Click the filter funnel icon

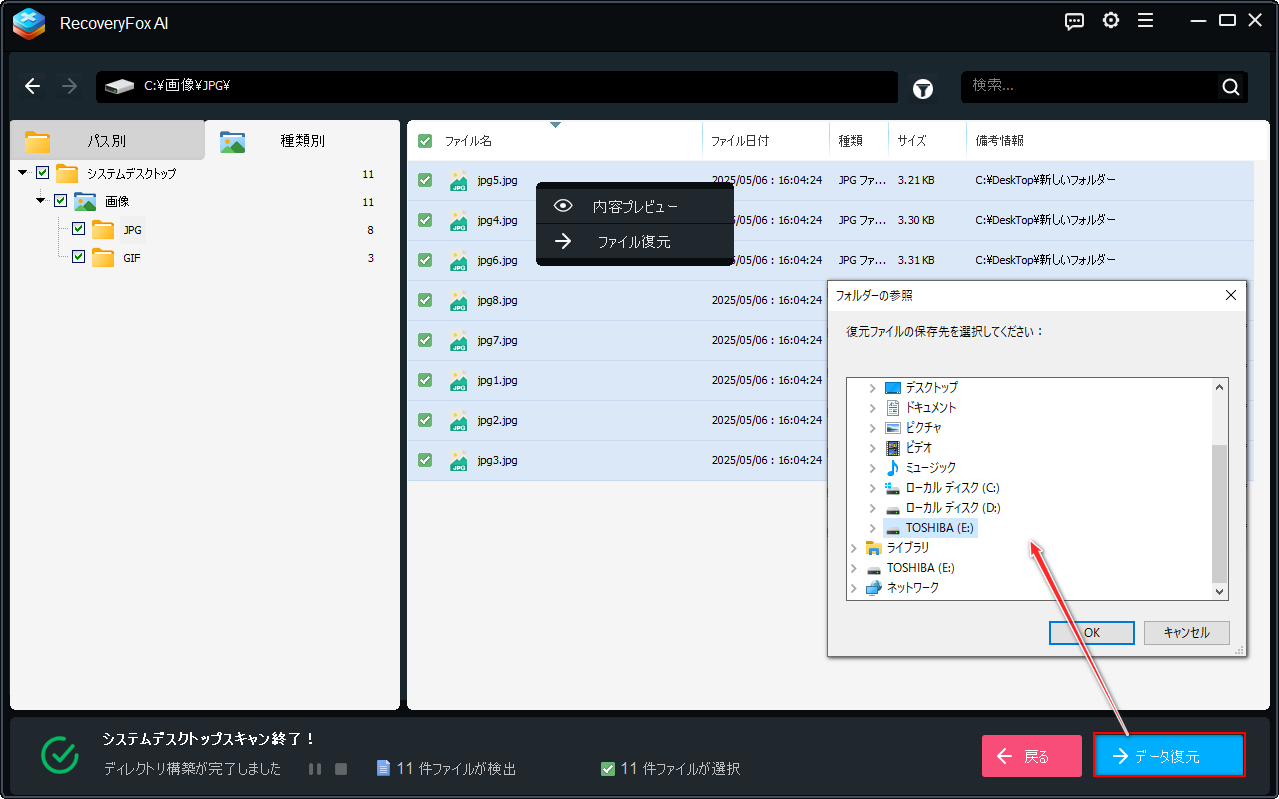coord(923,89)
